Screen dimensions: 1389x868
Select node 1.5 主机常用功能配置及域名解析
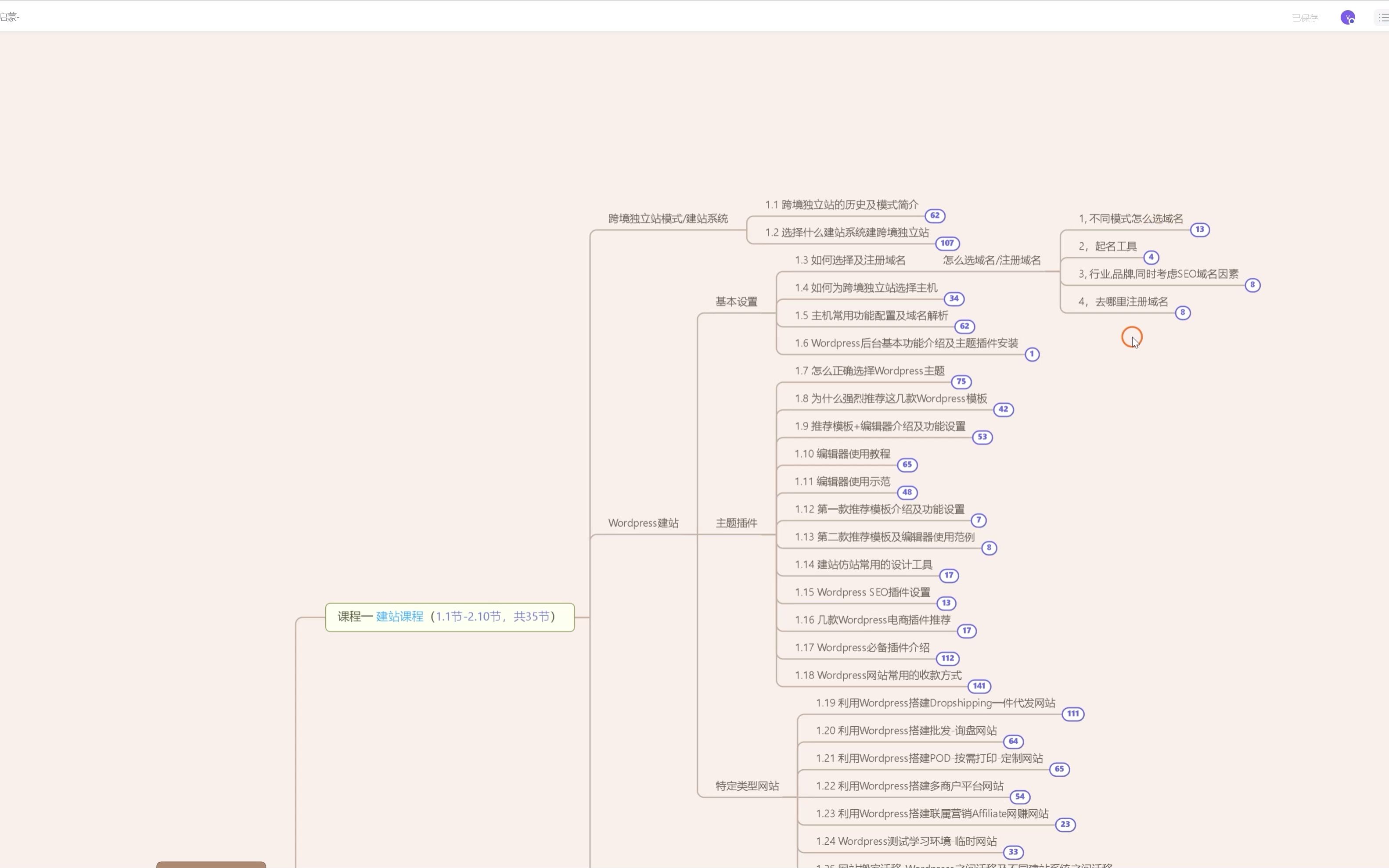pyautogui.click(x=871, y=316)
